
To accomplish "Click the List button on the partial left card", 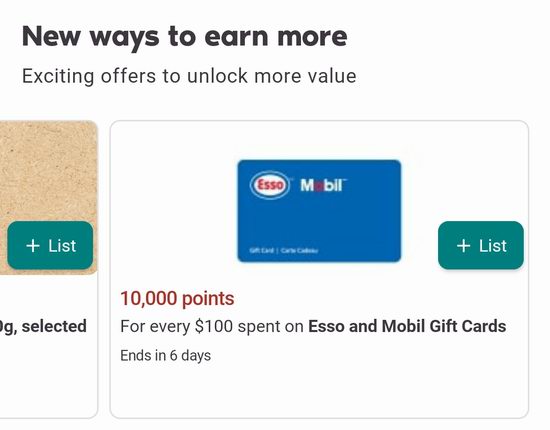I will [50, 245].
